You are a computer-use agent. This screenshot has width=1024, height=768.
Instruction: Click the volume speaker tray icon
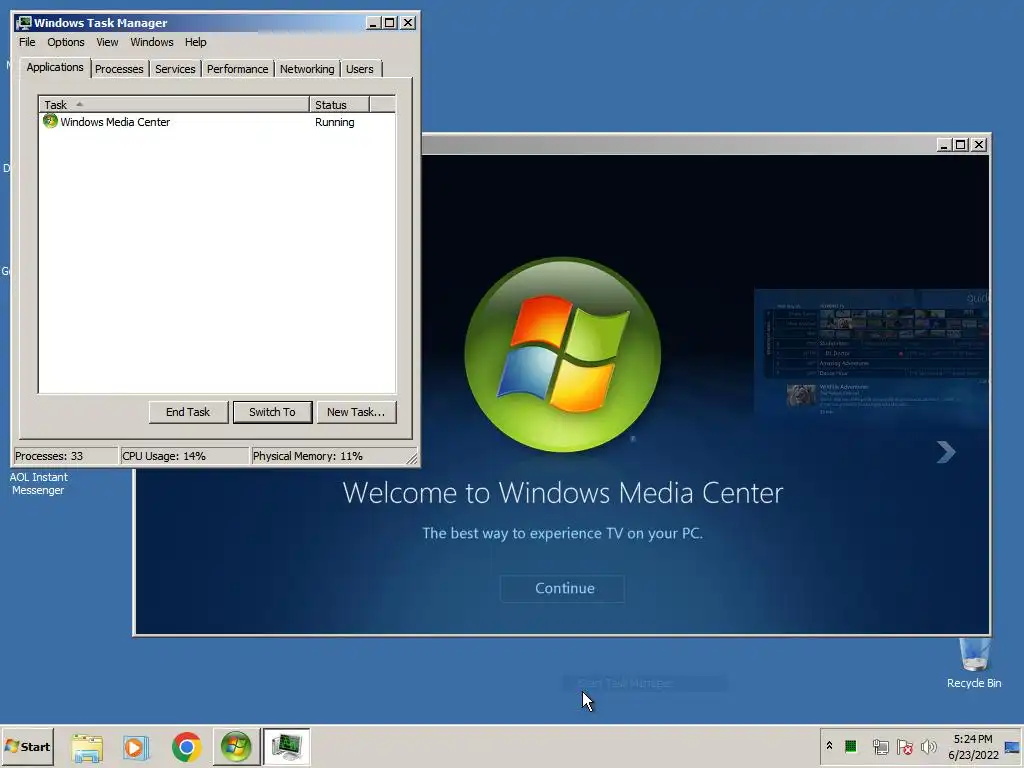click(929, 746)
